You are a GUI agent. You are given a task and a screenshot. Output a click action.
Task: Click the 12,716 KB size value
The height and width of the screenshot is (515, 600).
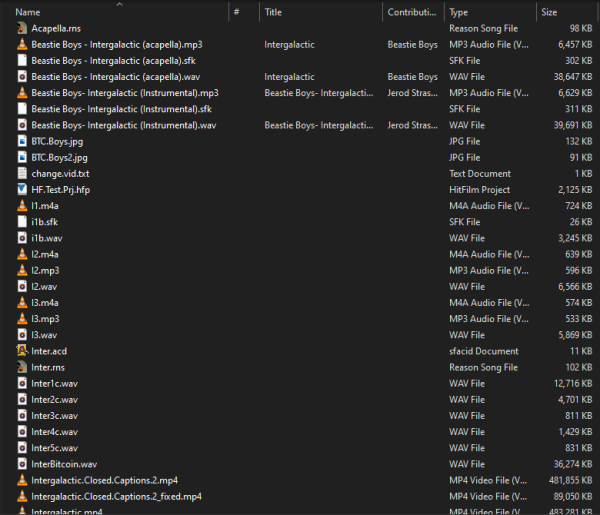(x=573, y=383)
